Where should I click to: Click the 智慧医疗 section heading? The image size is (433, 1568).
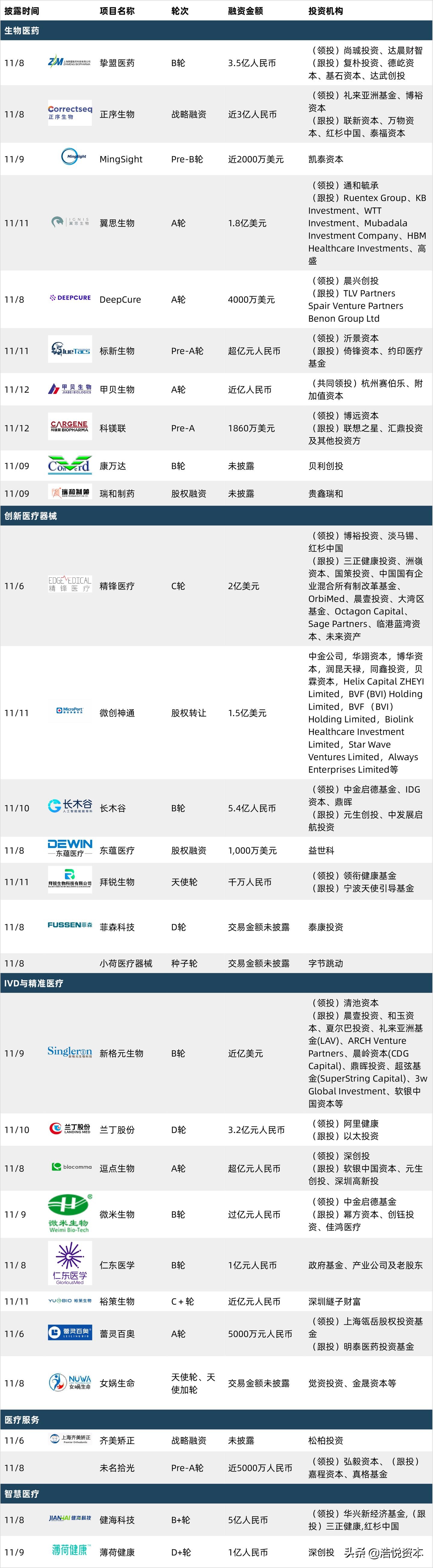click(x=22, y=1494)
